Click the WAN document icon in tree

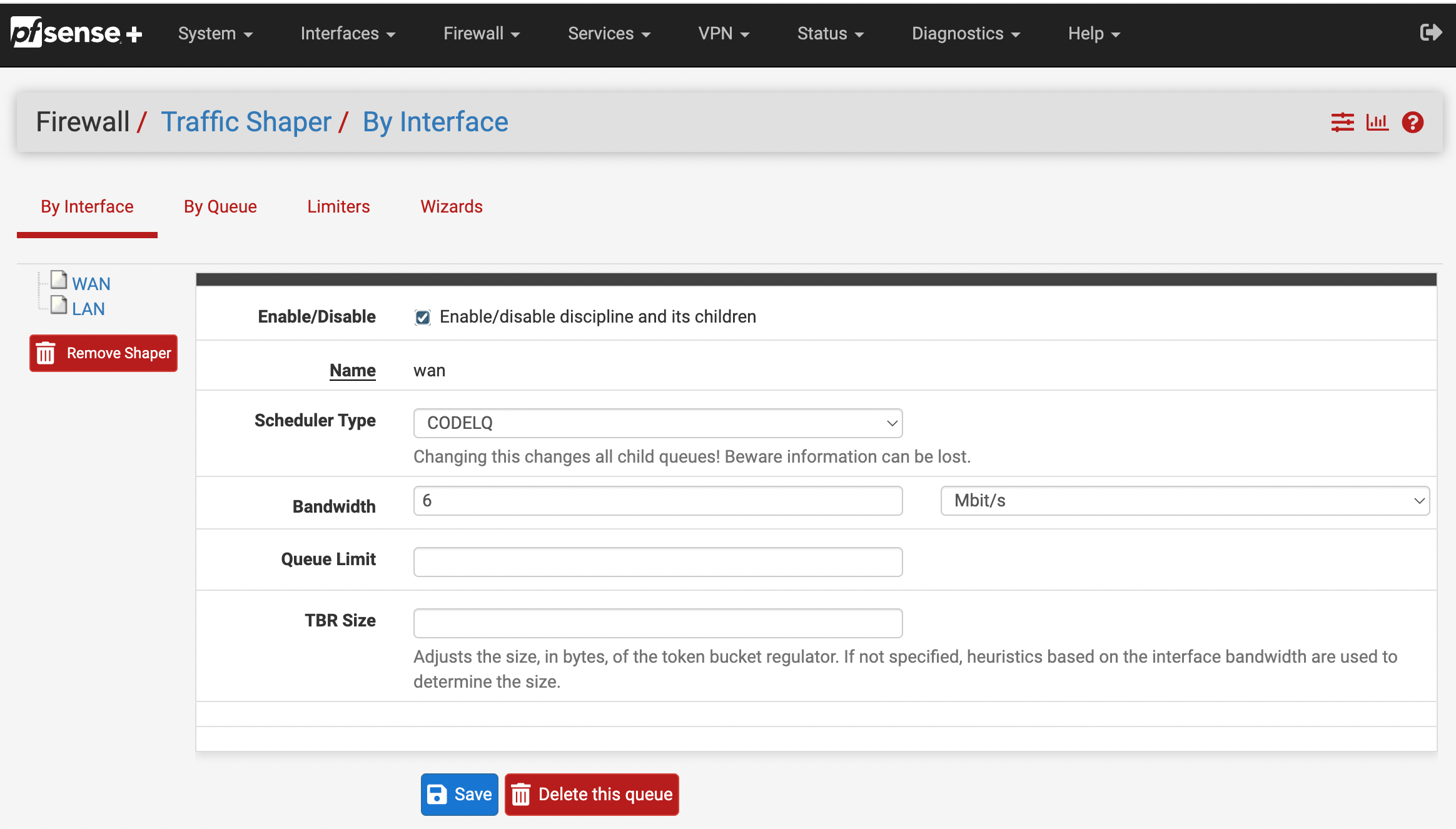tap(59, 280)
